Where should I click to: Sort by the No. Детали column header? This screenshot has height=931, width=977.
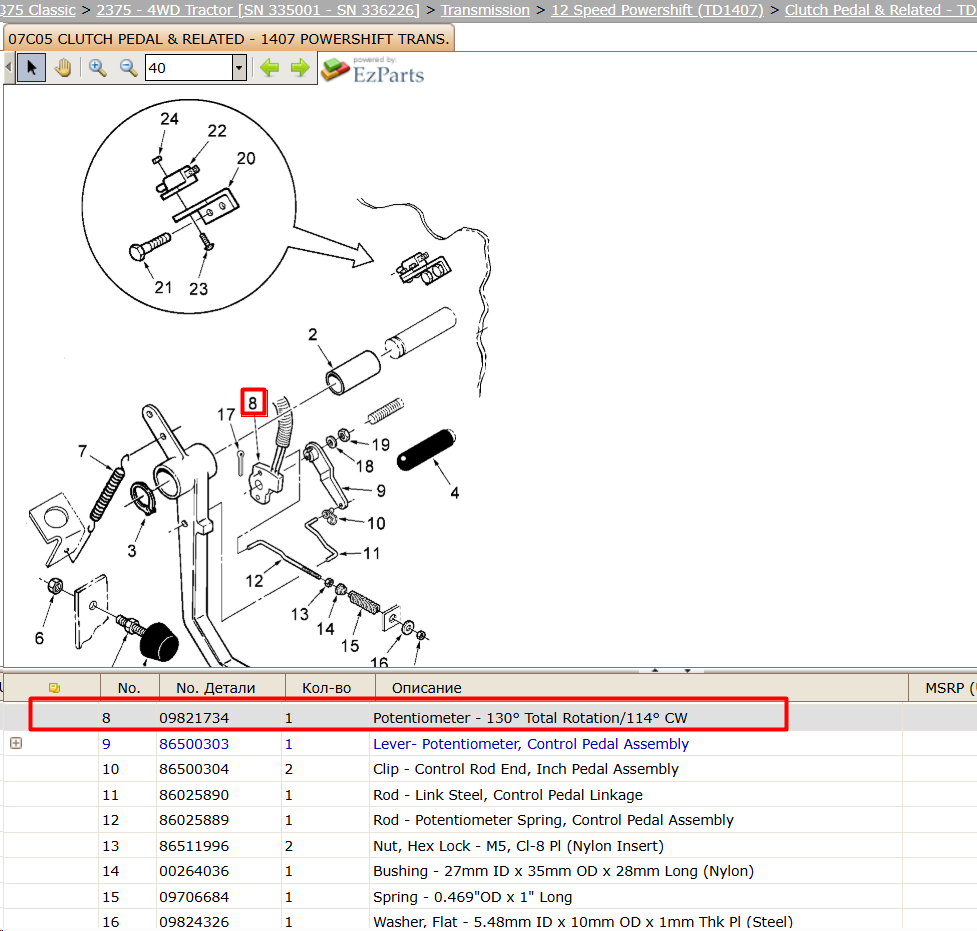pyautogui.click(x=216, y=688)
